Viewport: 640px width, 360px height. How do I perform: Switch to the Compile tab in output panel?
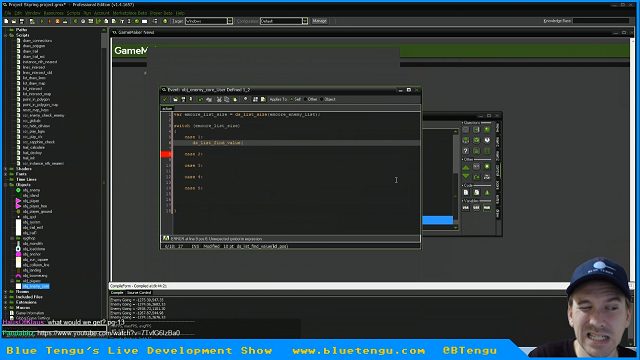[x=117, y=293]
